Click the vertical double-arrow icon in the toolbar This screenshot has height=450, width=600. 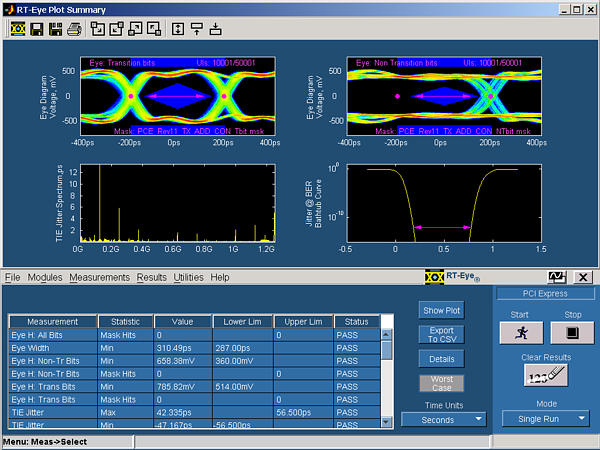point(178,29)
